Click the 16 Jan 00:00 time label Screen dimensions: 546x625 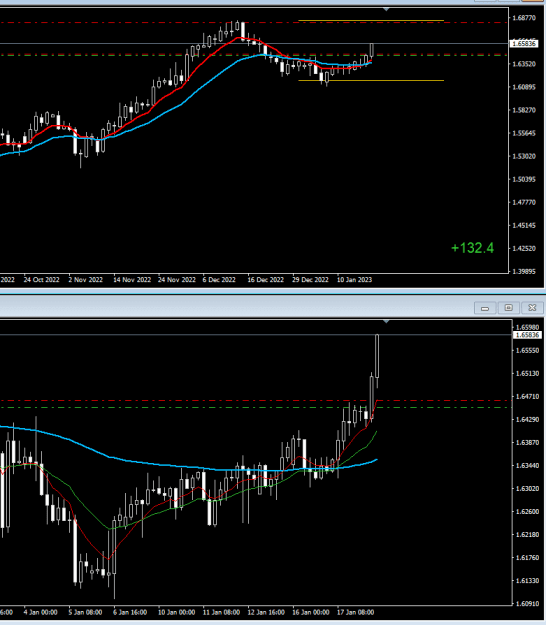(311, 612)
